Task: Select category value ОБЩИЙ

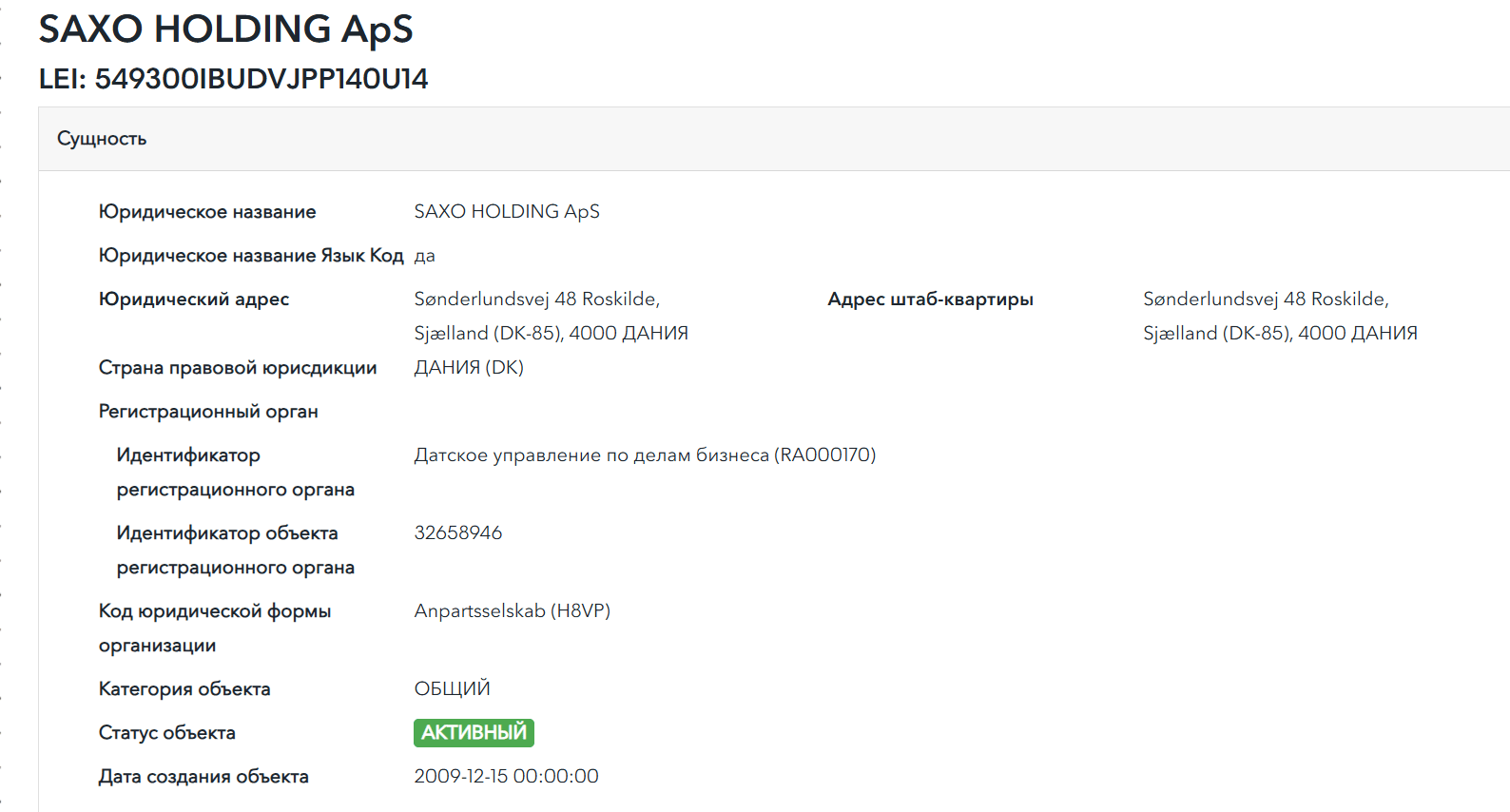Action: tap(452, 688)
